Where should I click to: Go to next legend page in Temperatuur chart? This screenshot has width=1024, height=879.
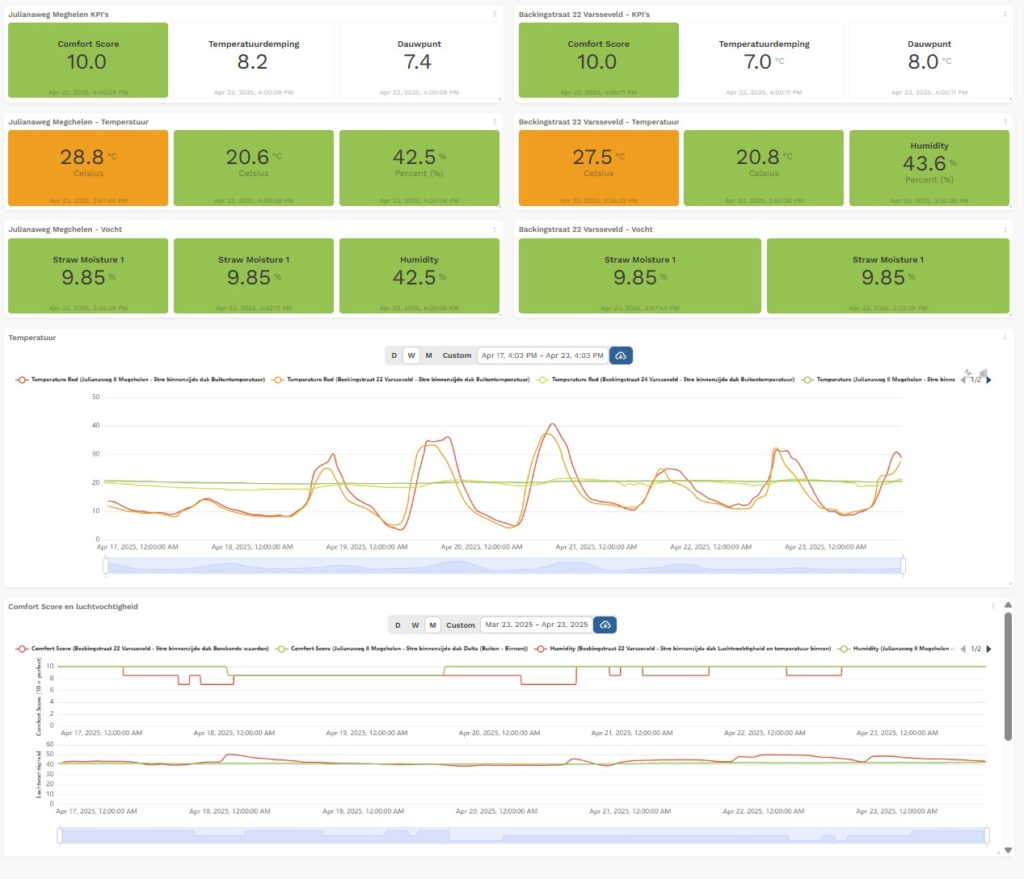(x=988, y=380)
